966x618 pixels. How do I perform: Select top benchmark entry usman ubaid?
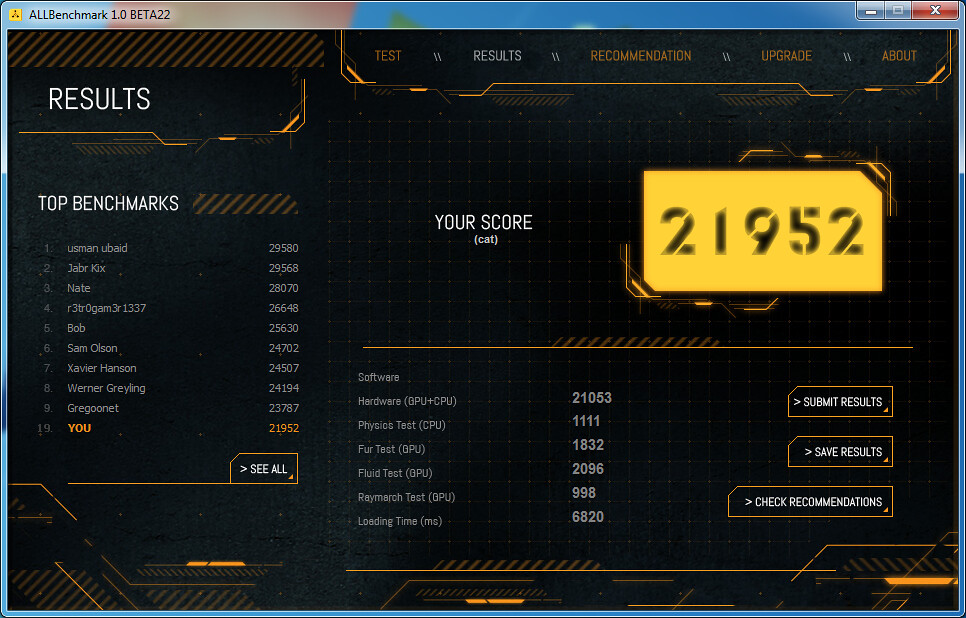coord(97,248)
